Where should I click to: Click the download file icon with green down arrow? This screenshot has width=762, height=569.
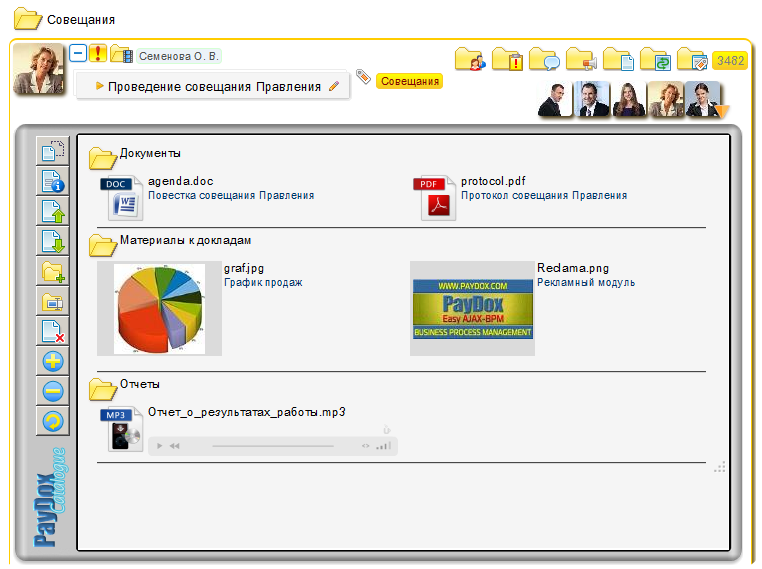click(52, 242)
